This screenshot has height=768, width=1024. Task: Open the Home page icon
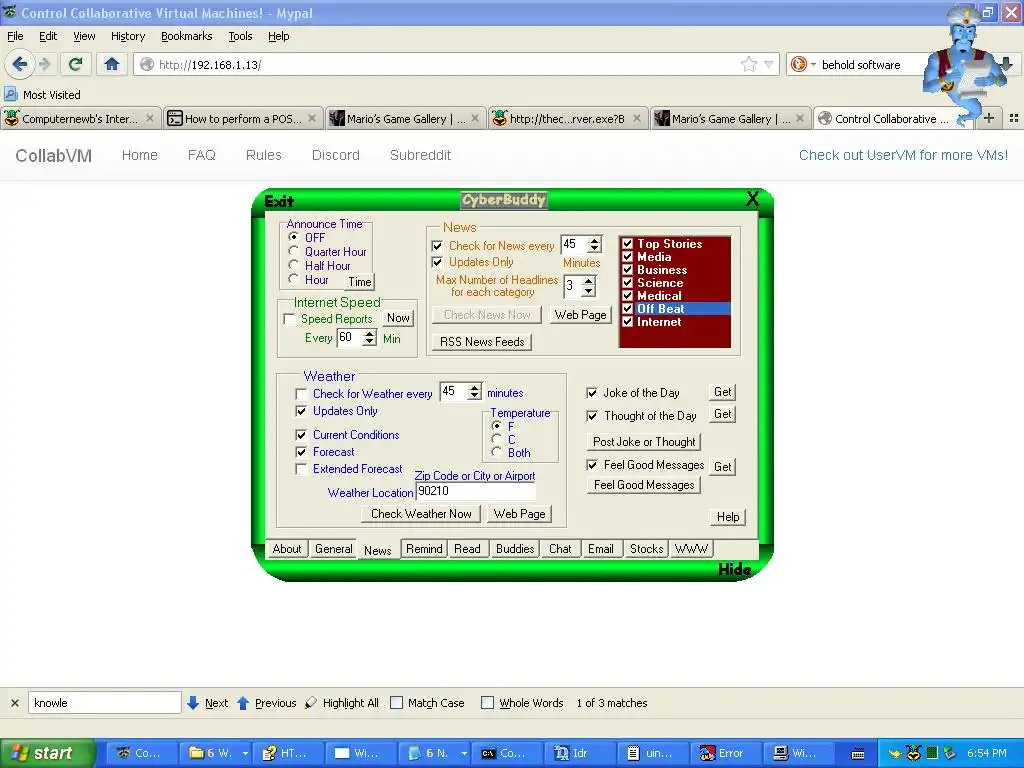click(x=112, y=64)
